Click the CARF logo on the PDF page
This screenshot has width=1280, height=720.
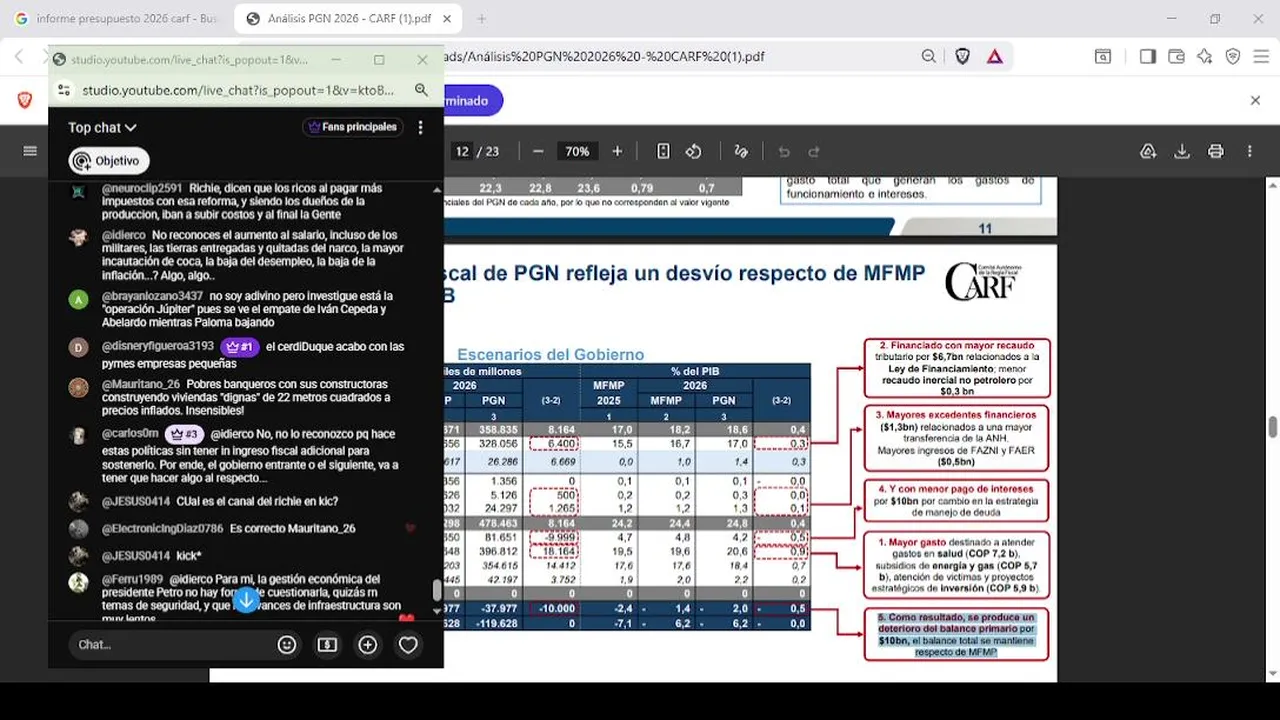[981, 282]
